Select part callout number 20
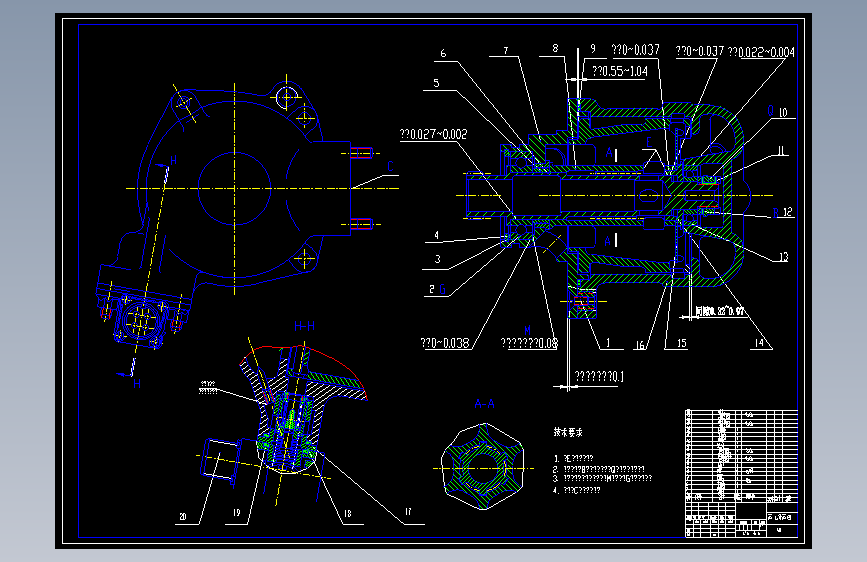The width and height of the screenshot is (867, 562). click(183, 517)
